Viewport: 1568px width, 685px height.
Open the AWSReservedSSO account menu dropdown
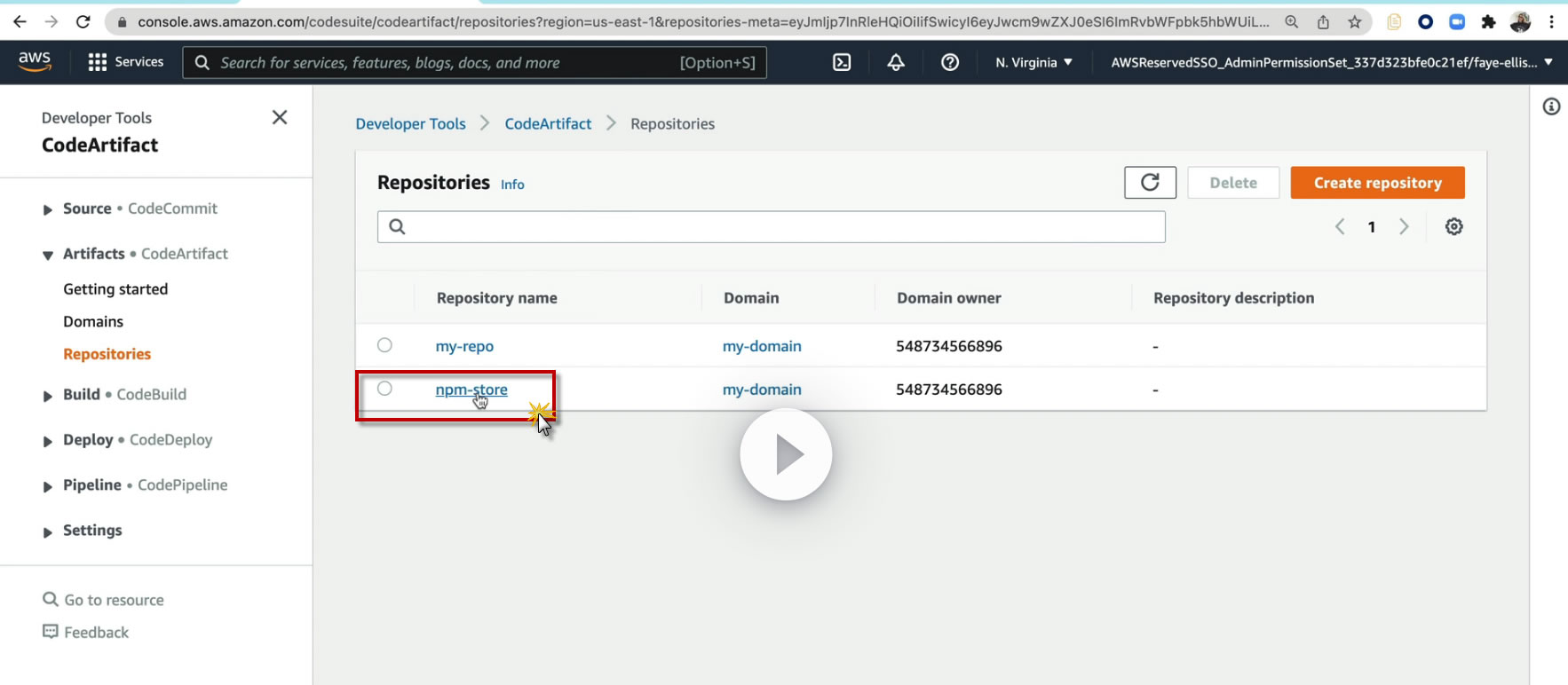[1332, 62]
